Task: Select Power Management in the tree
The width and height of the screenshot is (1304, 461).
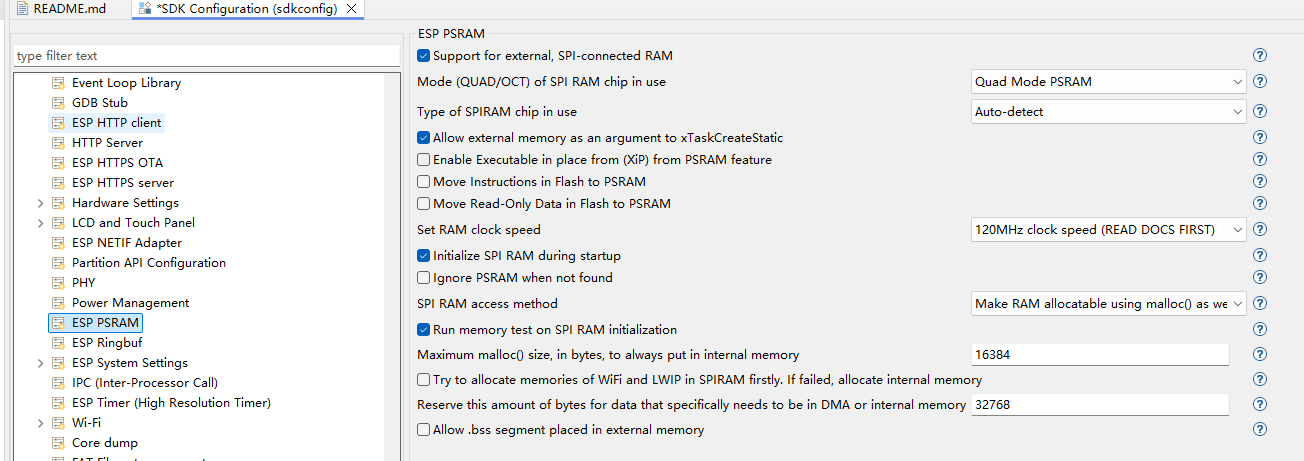Action: click(x=130, y=303)
